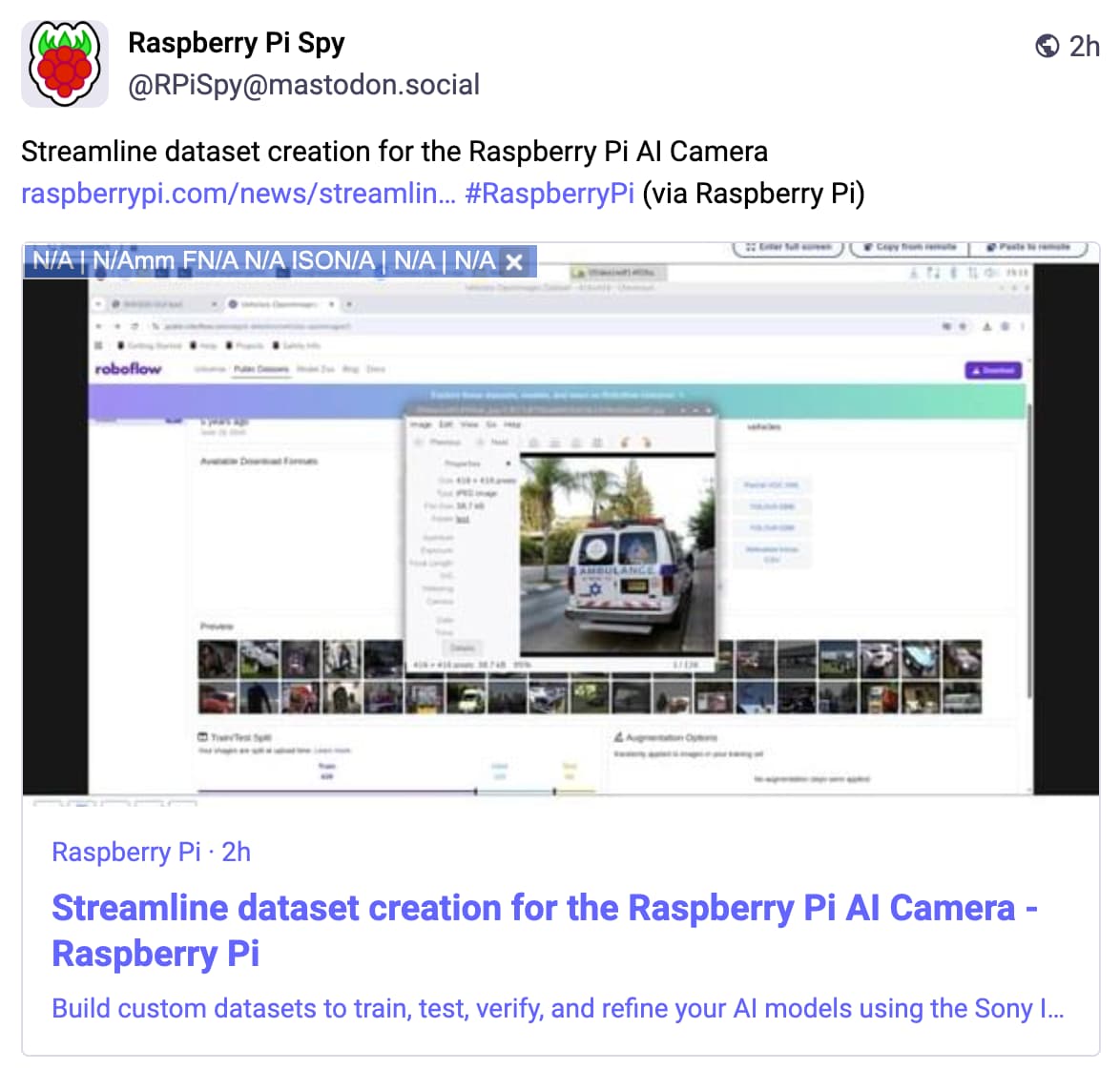Click the zoom-in icon in the viewer toolbar
Viewport: 1120px width, 1070px height.
[533, 442]
